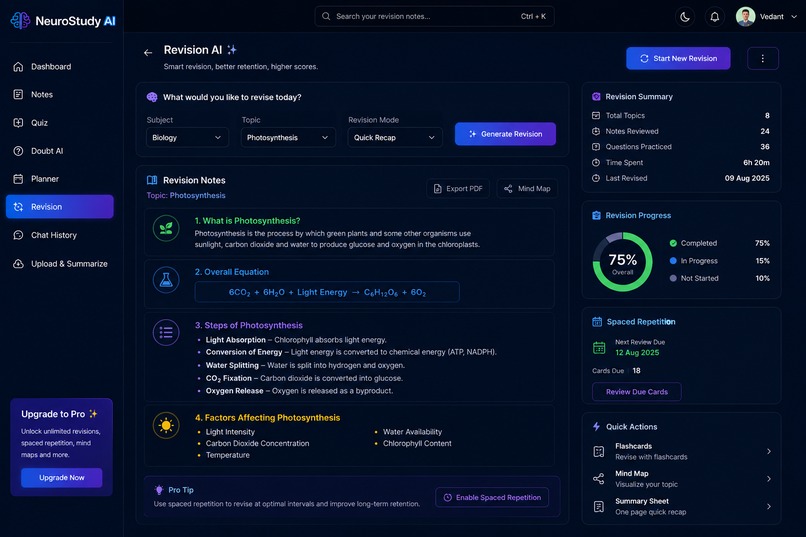806x537 pixels.
Task: Select the Revision sidebar item
Action: pos(60,207)
